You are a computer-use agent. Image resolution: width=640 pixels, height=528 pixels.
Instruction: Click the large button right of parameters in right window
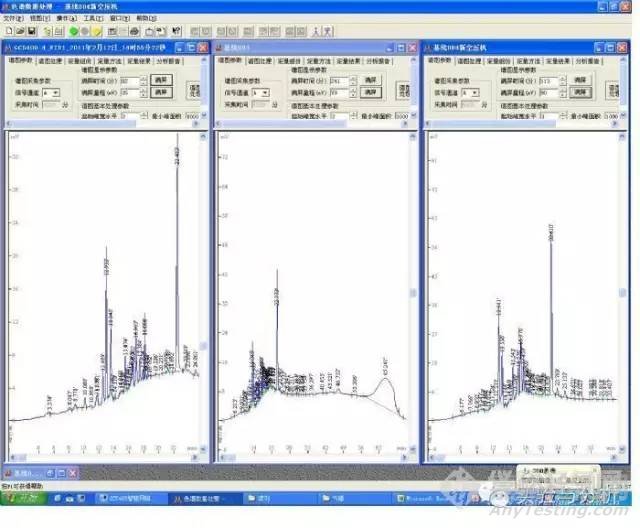pyautogui.click(x=615, y=90)
